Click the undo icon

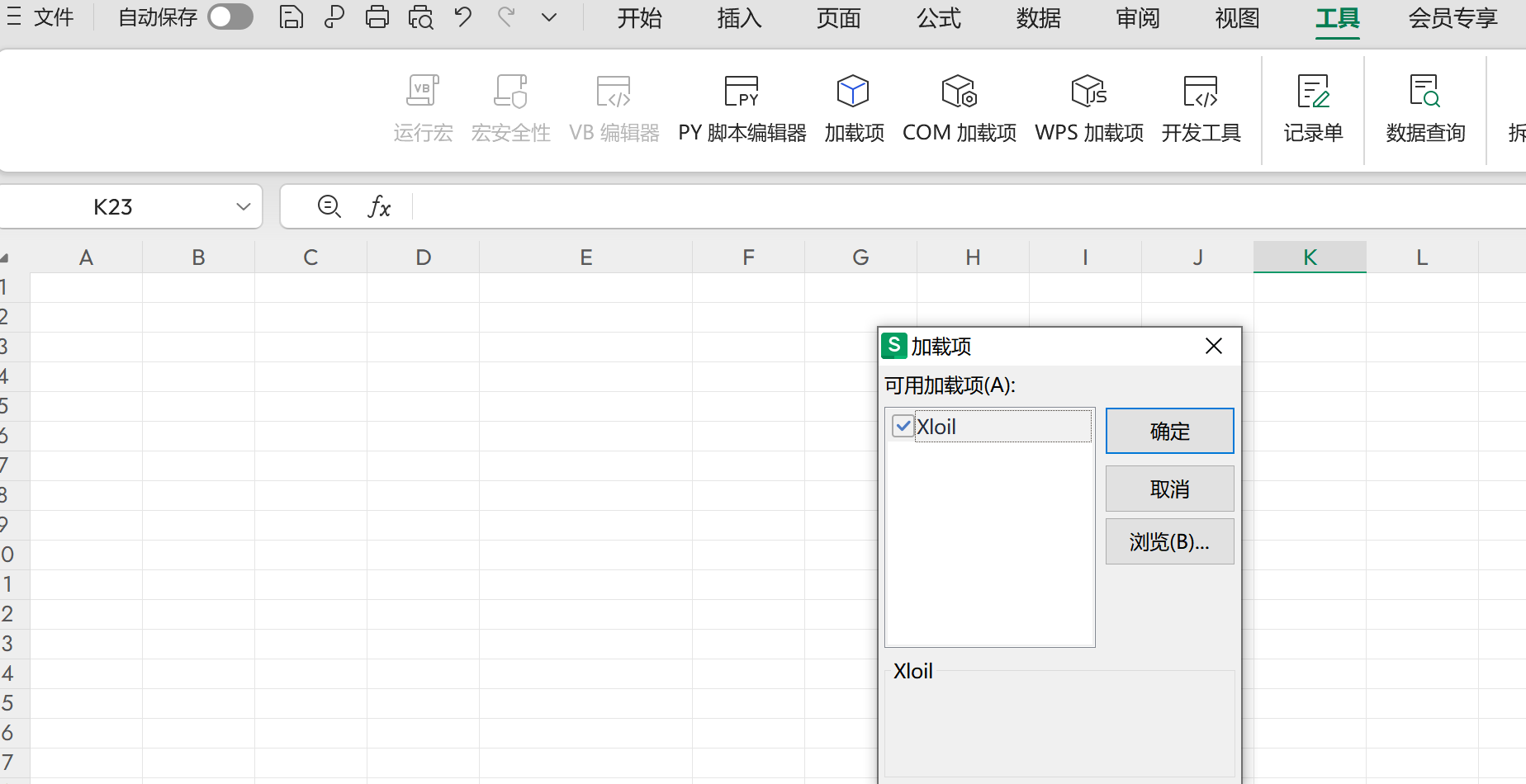462,17
